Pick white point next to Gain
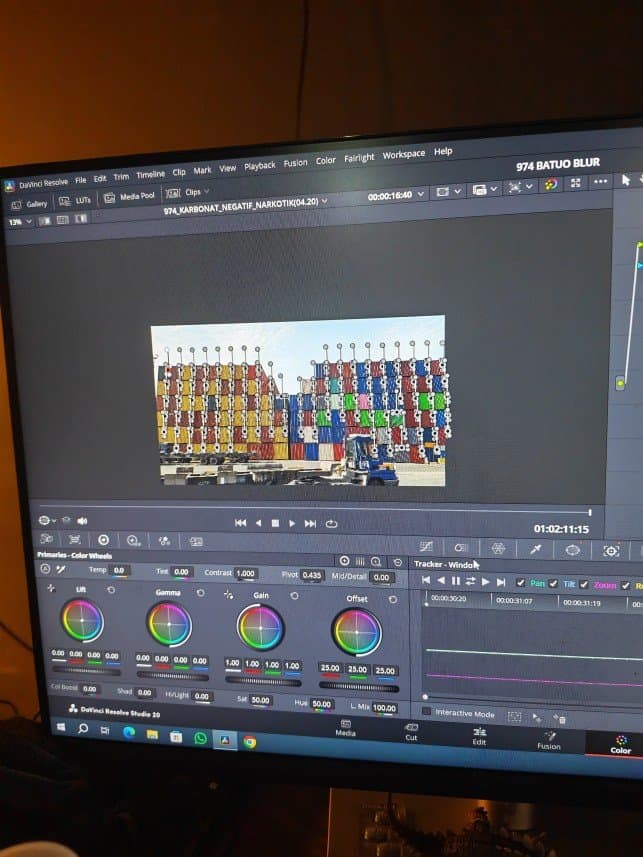The width and height of the screenshot is (643, 857). (229, 594)
